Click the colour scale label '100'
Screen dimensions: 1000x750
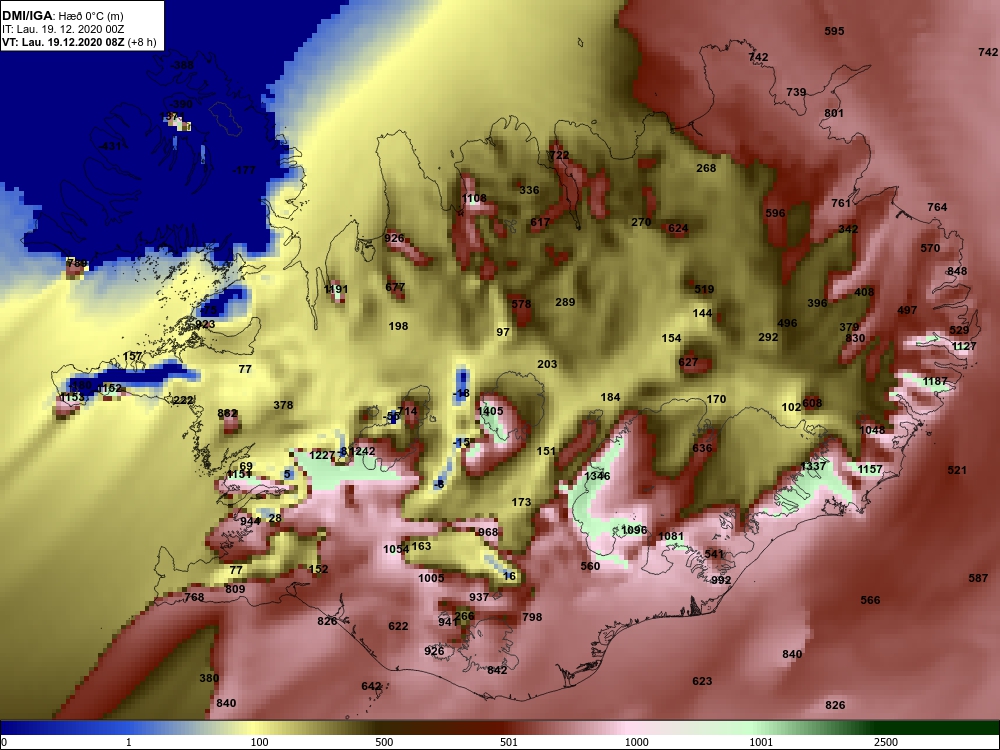pyautogui.click(x=259, y=742)
